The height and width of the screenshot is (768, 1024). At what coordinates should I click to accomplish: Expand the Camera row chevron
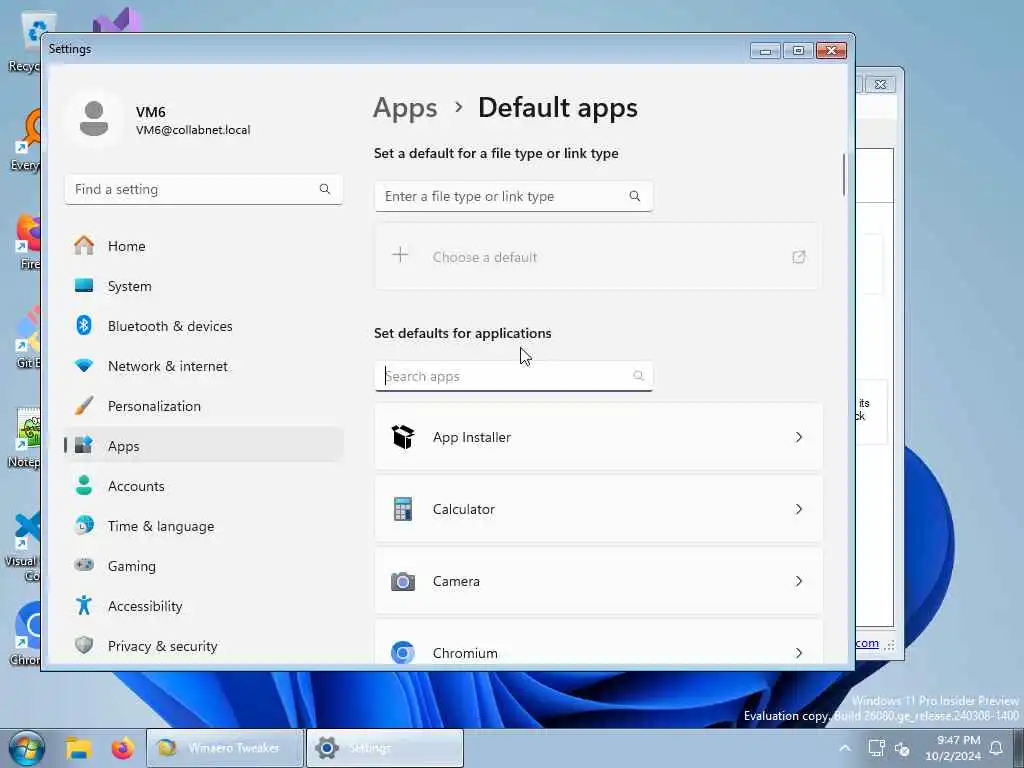799,581
